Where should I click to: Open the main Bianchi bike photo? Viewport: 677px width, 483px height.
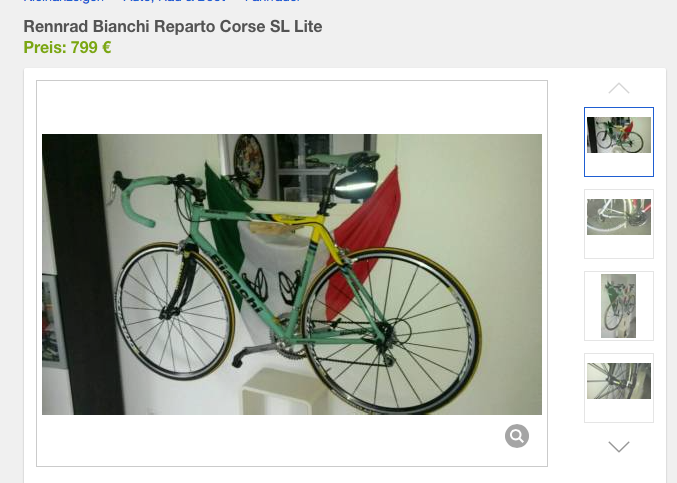[x=292, y=275]
